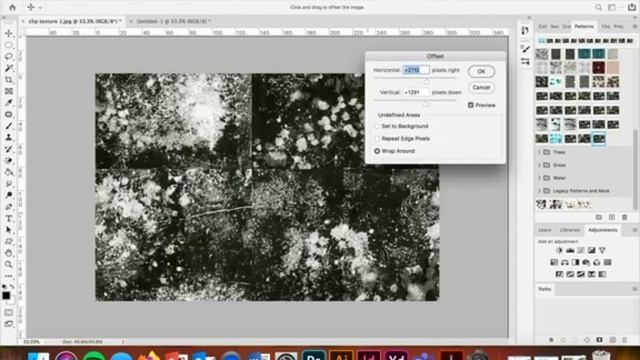Open the Search icon in top bar

coord(598,7)
